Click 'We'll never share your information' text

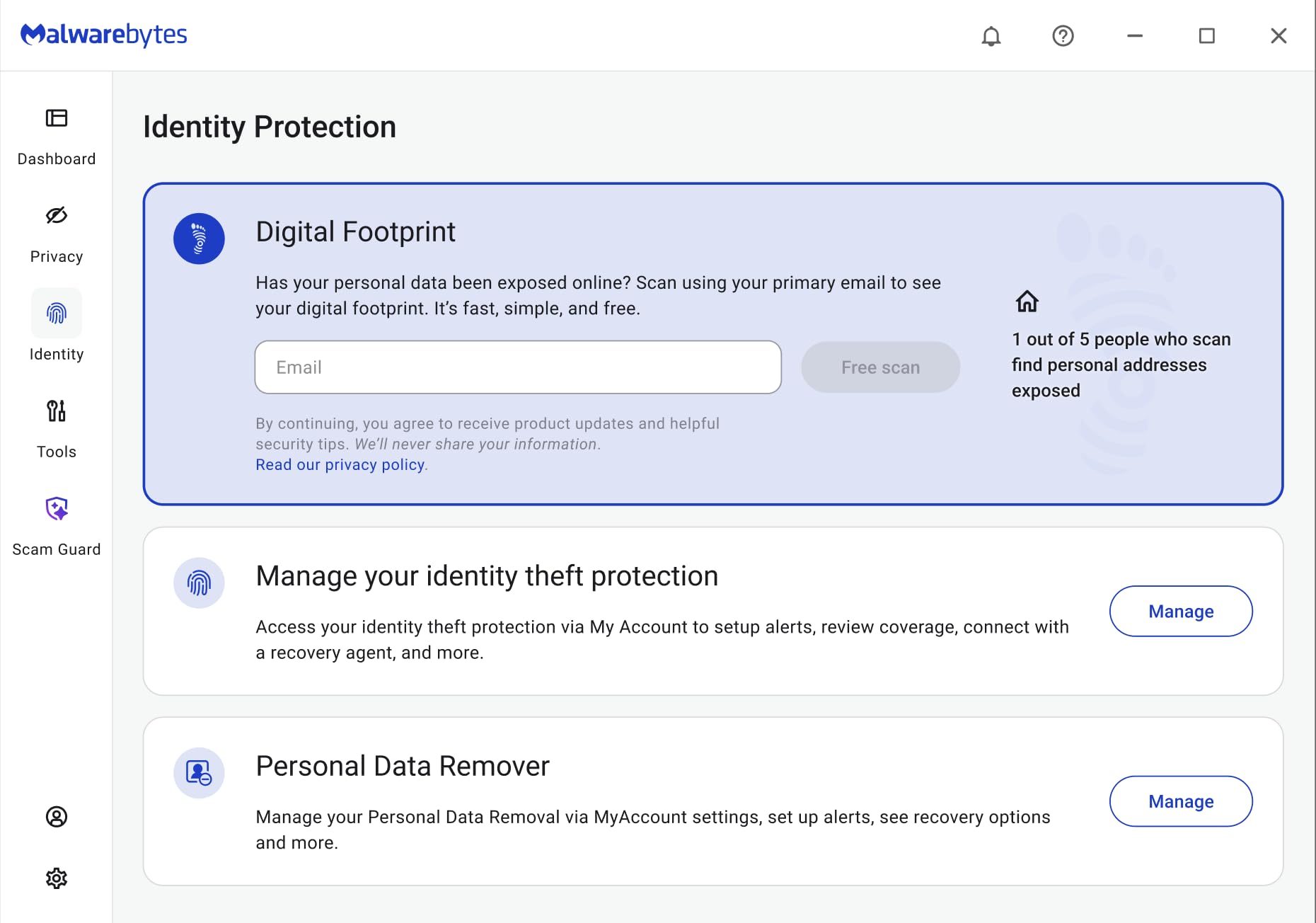point(476,444)
